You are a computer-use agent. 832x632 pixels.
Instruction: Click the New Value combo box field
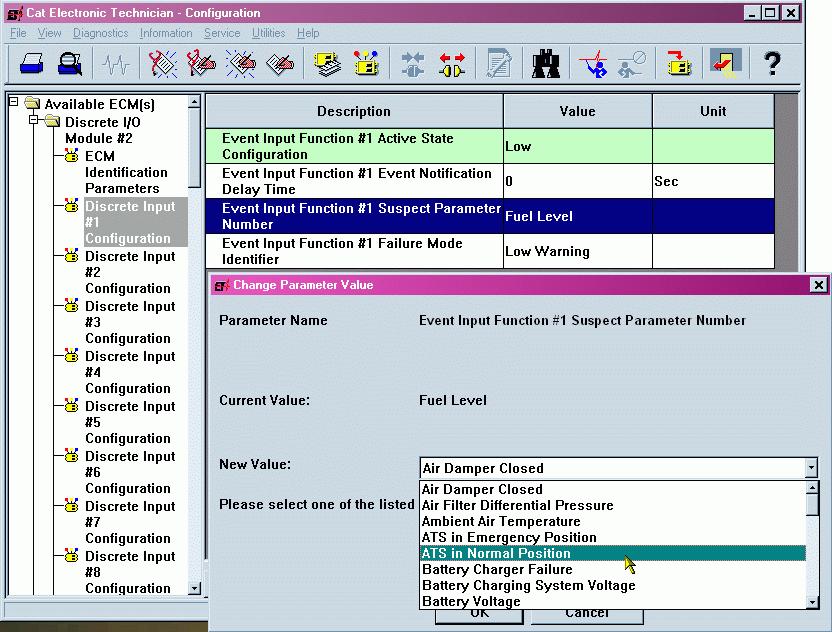click(x=612, y=468)
